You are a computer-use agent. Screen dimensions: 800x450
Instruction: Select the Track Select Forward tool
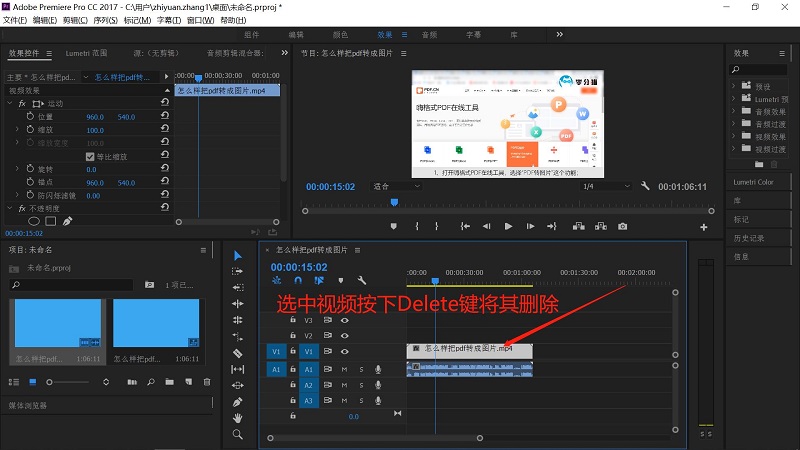(238, 271)
